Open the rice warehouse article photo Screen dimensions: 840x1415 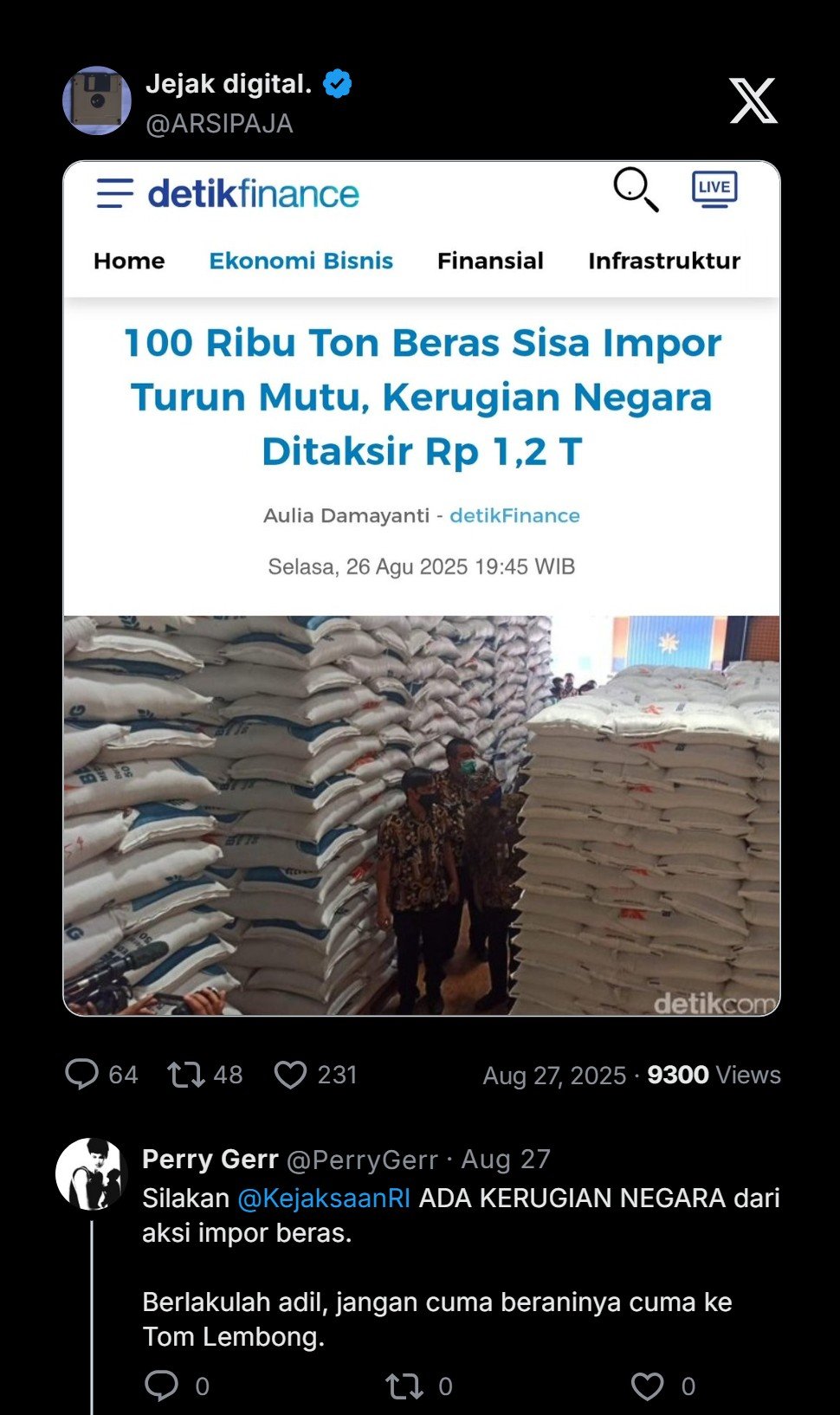[x=422, y=815]
